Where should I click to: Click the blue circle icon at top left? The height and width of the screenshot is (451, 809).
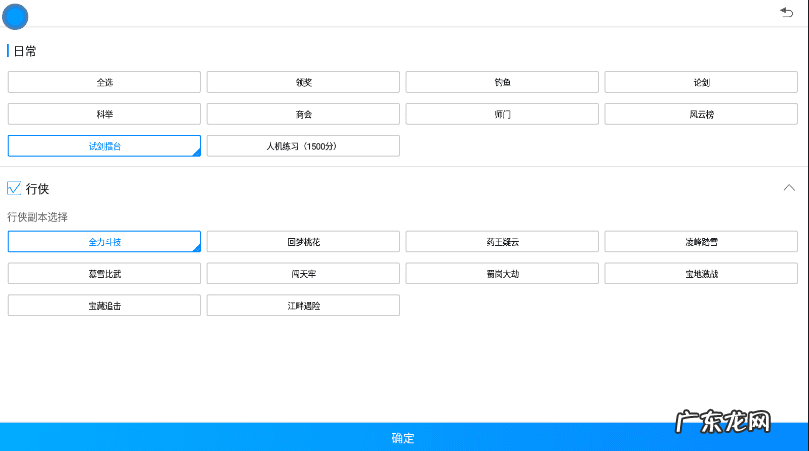point(16,16)
